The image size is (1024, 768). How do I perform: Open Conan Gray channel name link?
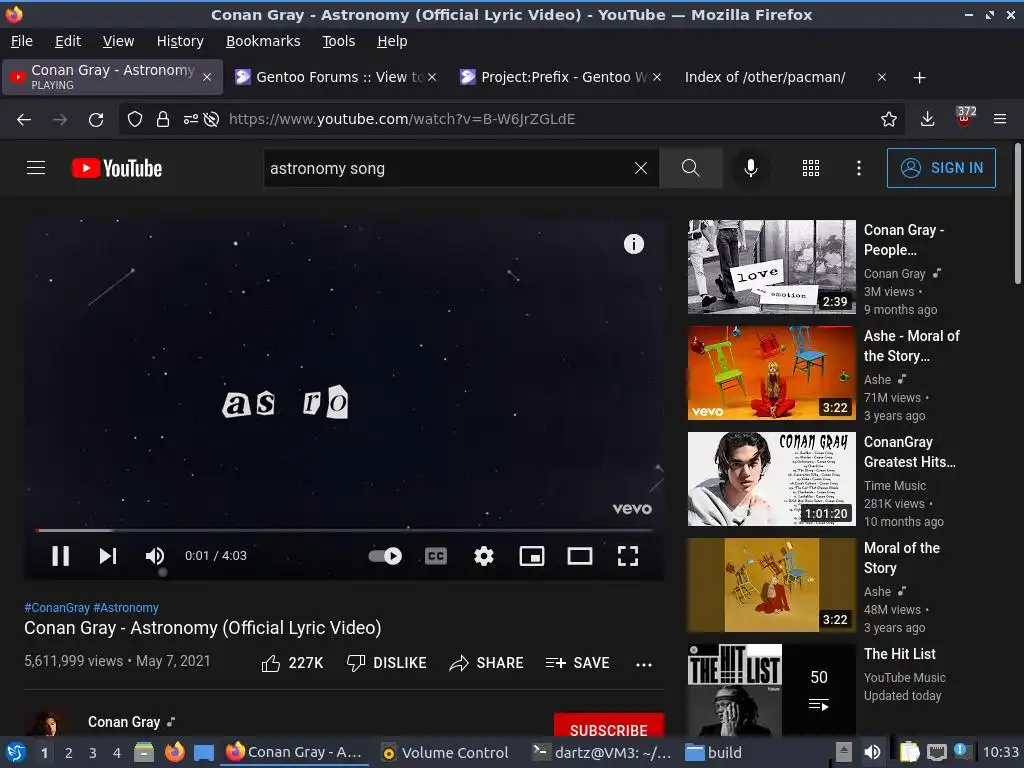[124, 722]
